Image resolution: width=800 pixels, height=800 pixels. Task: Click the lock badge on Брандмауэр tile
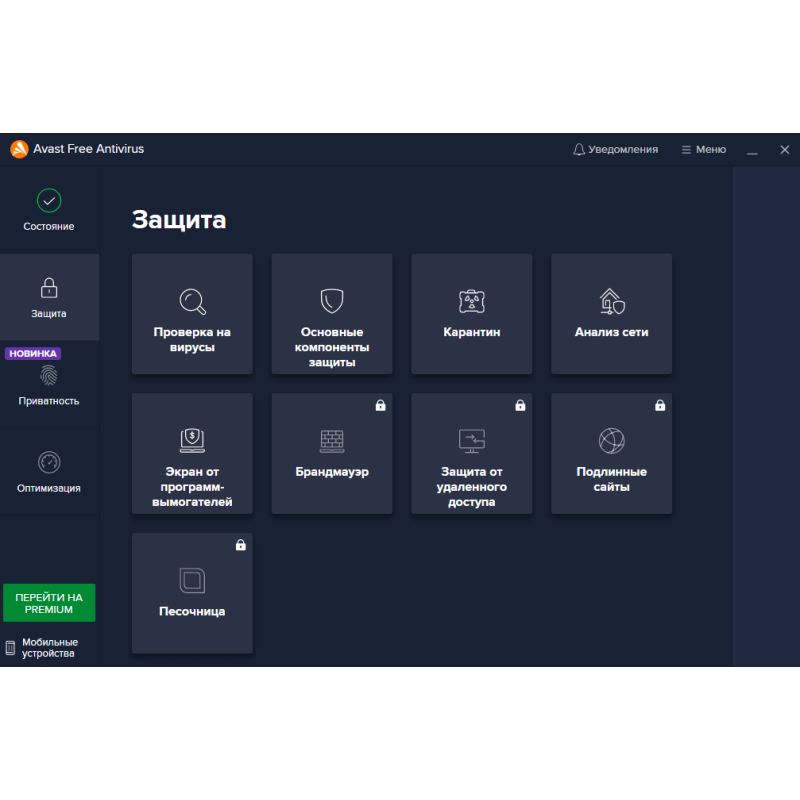[x=380, y=405]
